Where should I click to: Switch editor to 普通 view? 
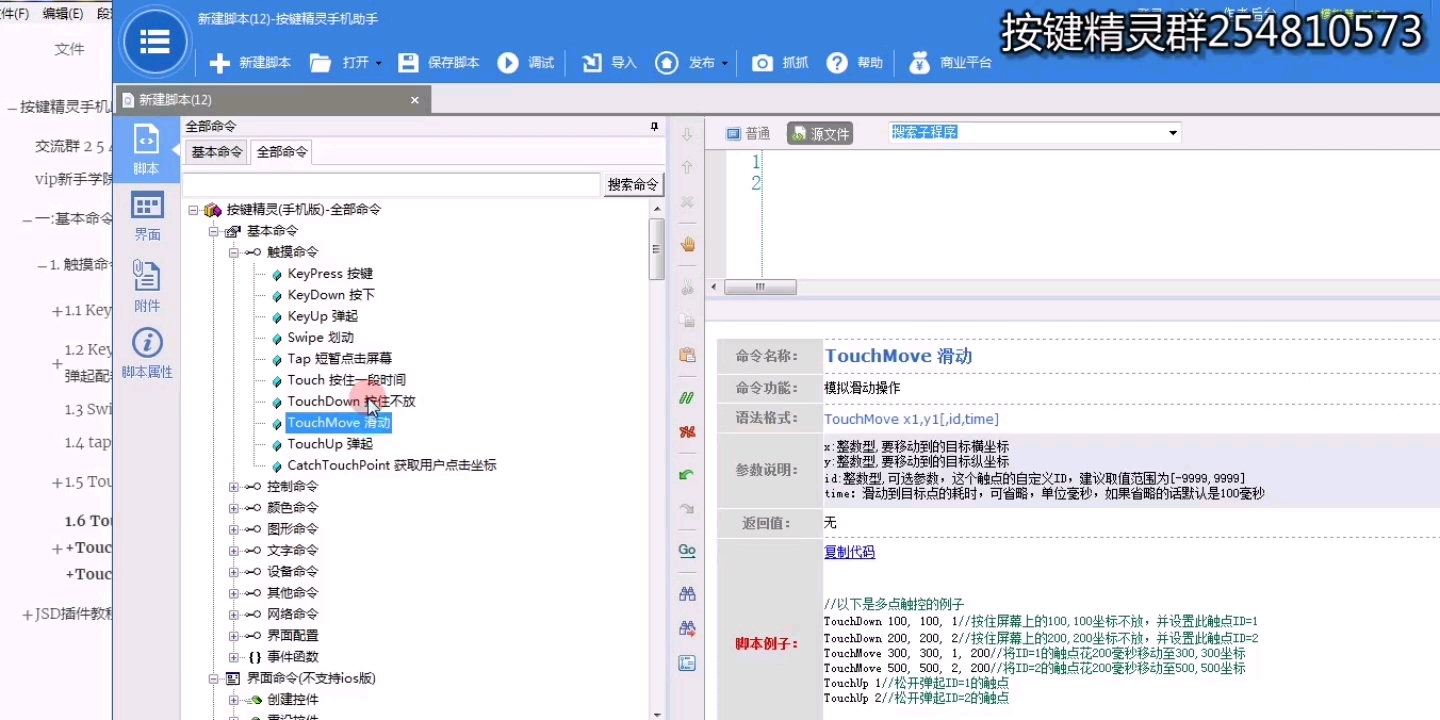[748, 133]
